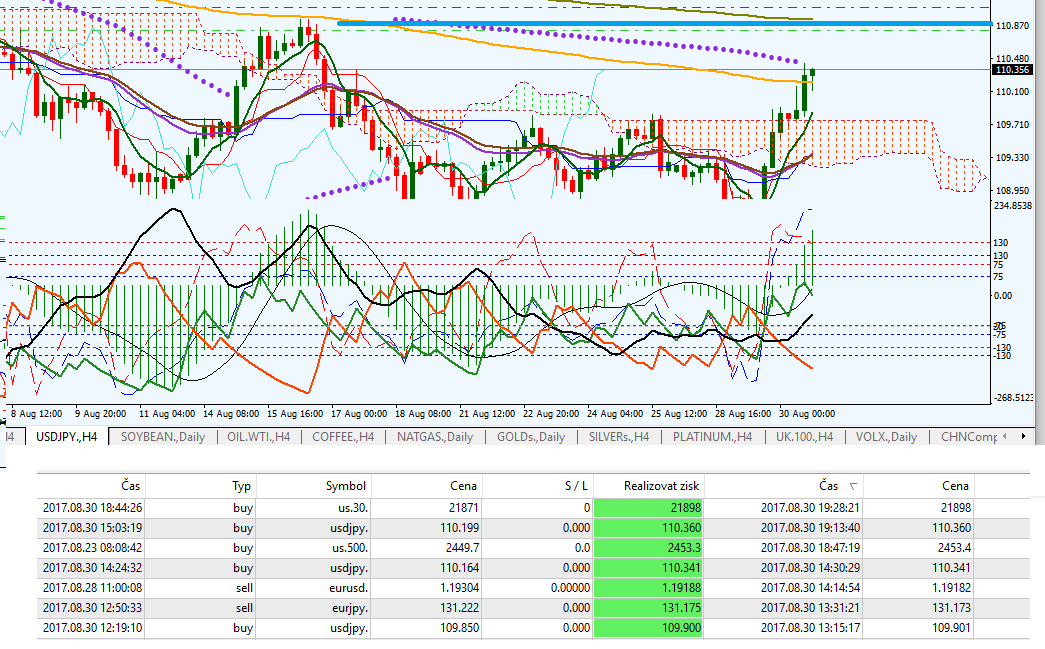
Task: Go to the NATGAS.,Daily tab
Action: pyautogui.click(x=435, y=437)
